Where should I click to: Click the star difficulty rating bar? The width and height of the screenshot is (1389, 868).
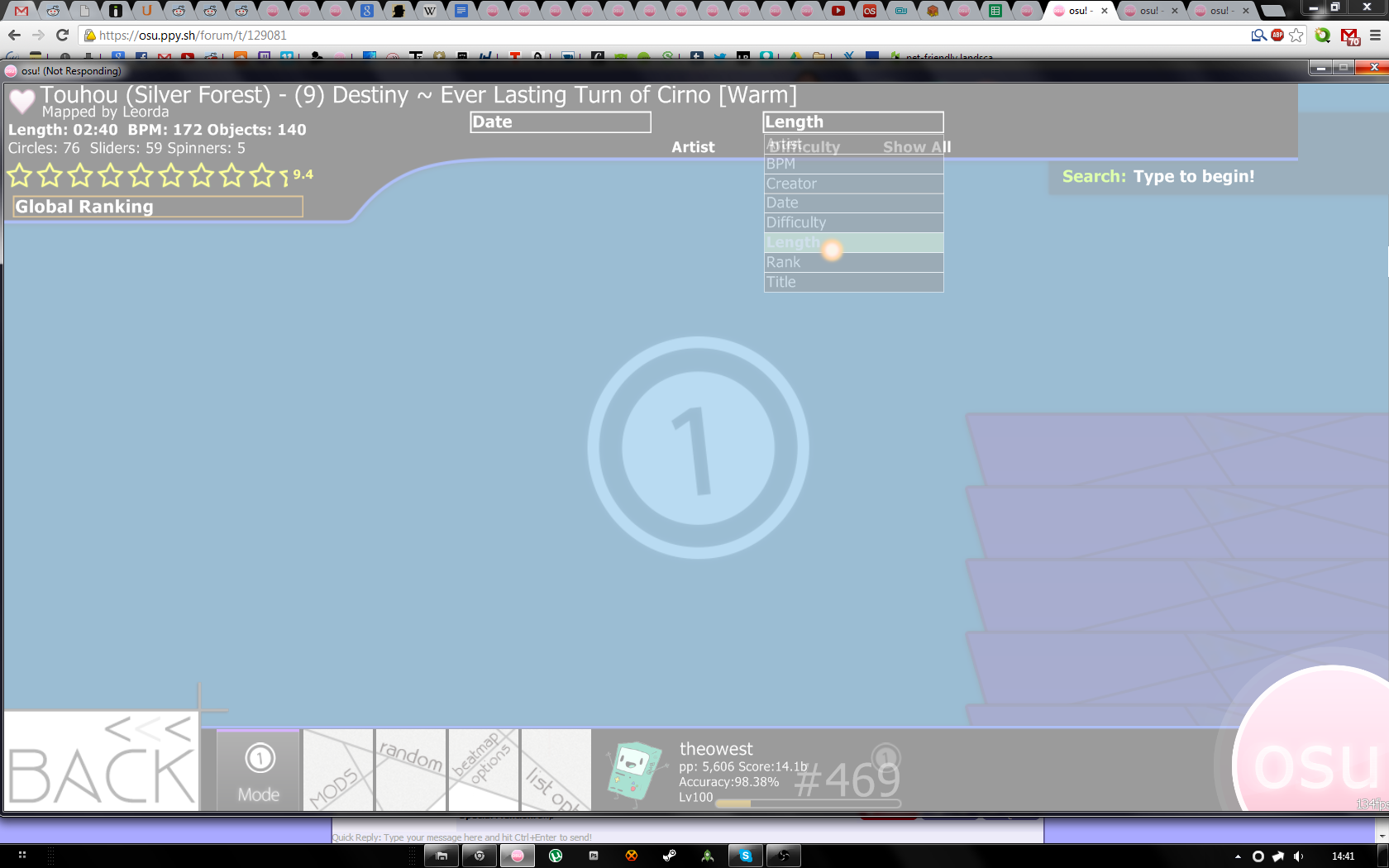point(149,175)
